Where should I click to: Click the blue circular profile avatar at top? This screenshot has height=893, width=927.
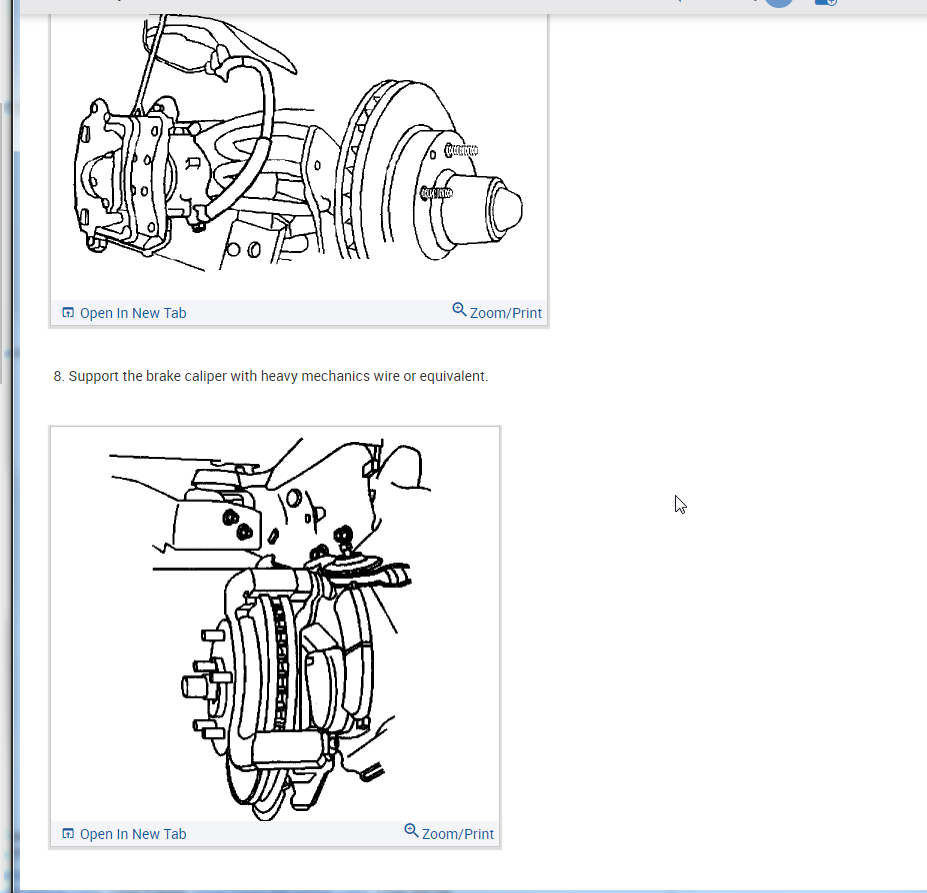[779, 3]
